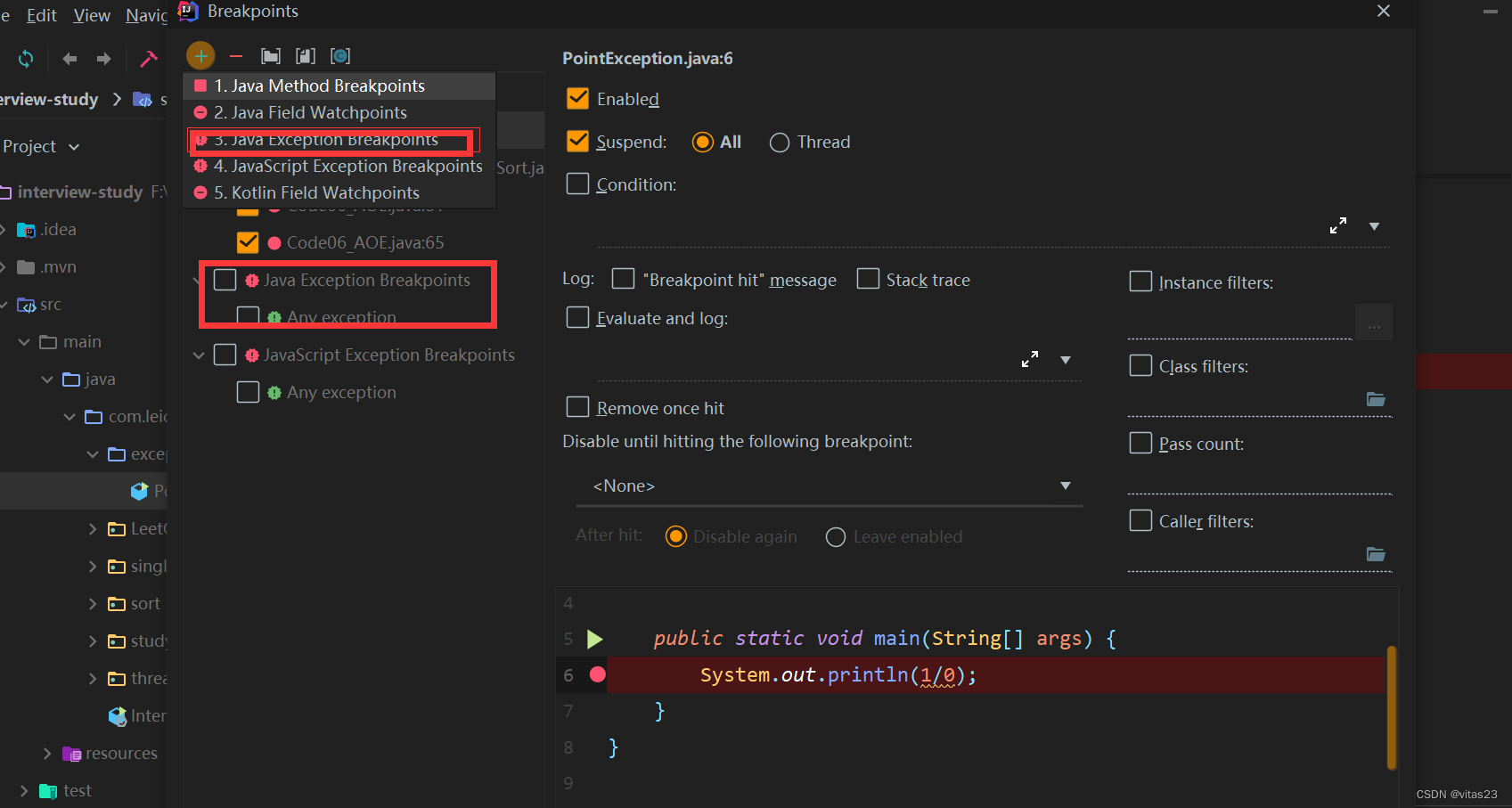1512x808 pixels.
Task: Open Condition history dropdown arrow
Action: coord(1374,226)
